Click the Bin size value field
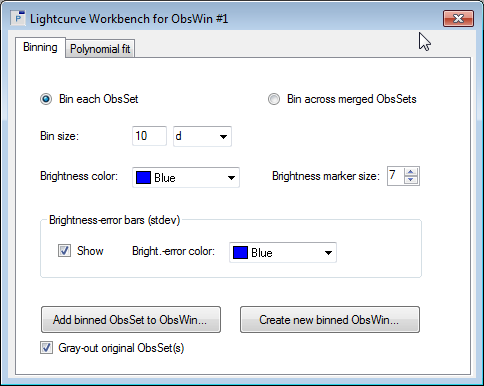This screenshot has height=386, width=484. [149, 136]
